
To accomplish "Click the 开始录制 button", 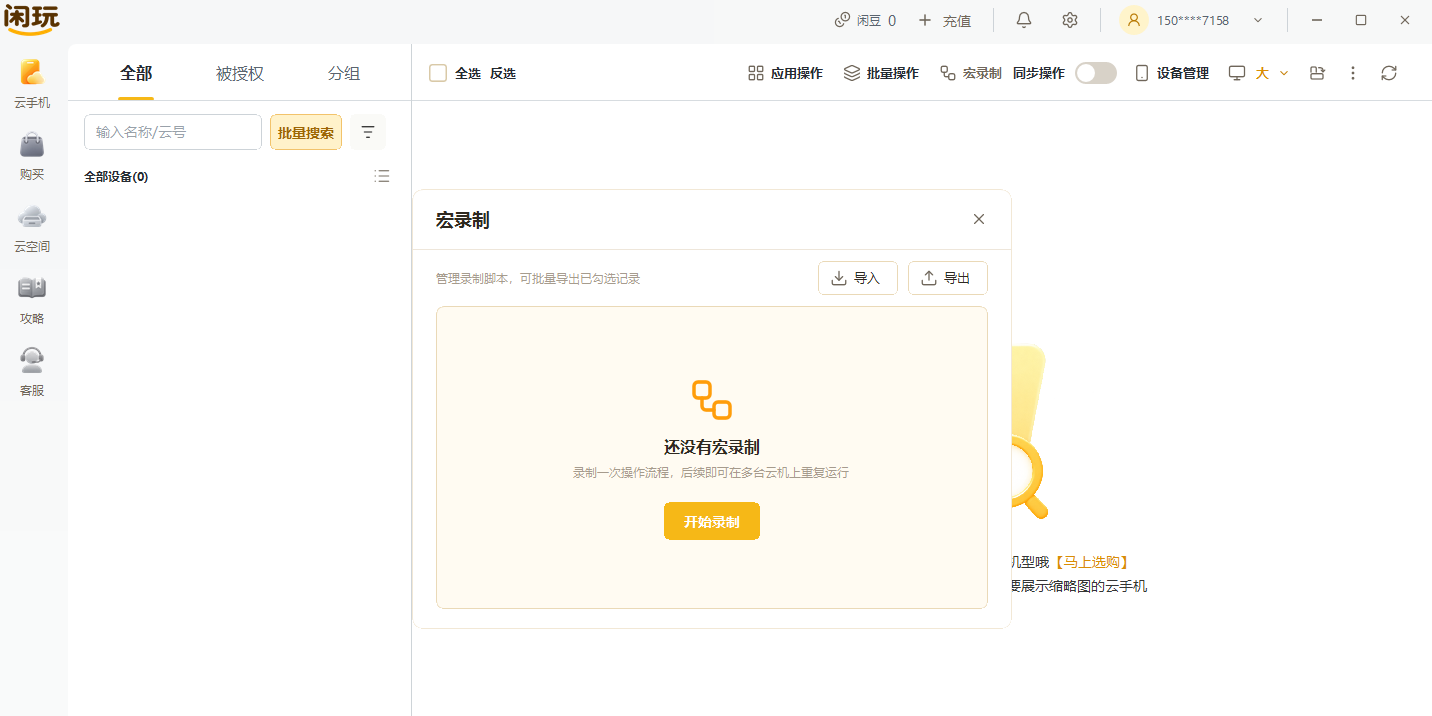I will (x=712, y=521).
